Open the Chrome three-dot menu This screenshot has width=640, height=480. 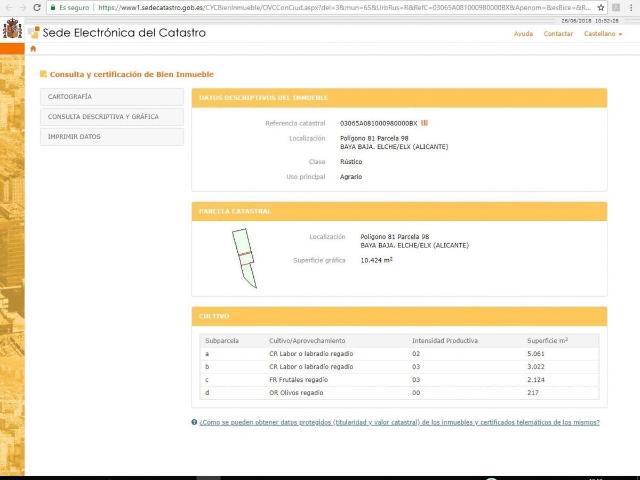pyautogui.click(x=631, y=7)
